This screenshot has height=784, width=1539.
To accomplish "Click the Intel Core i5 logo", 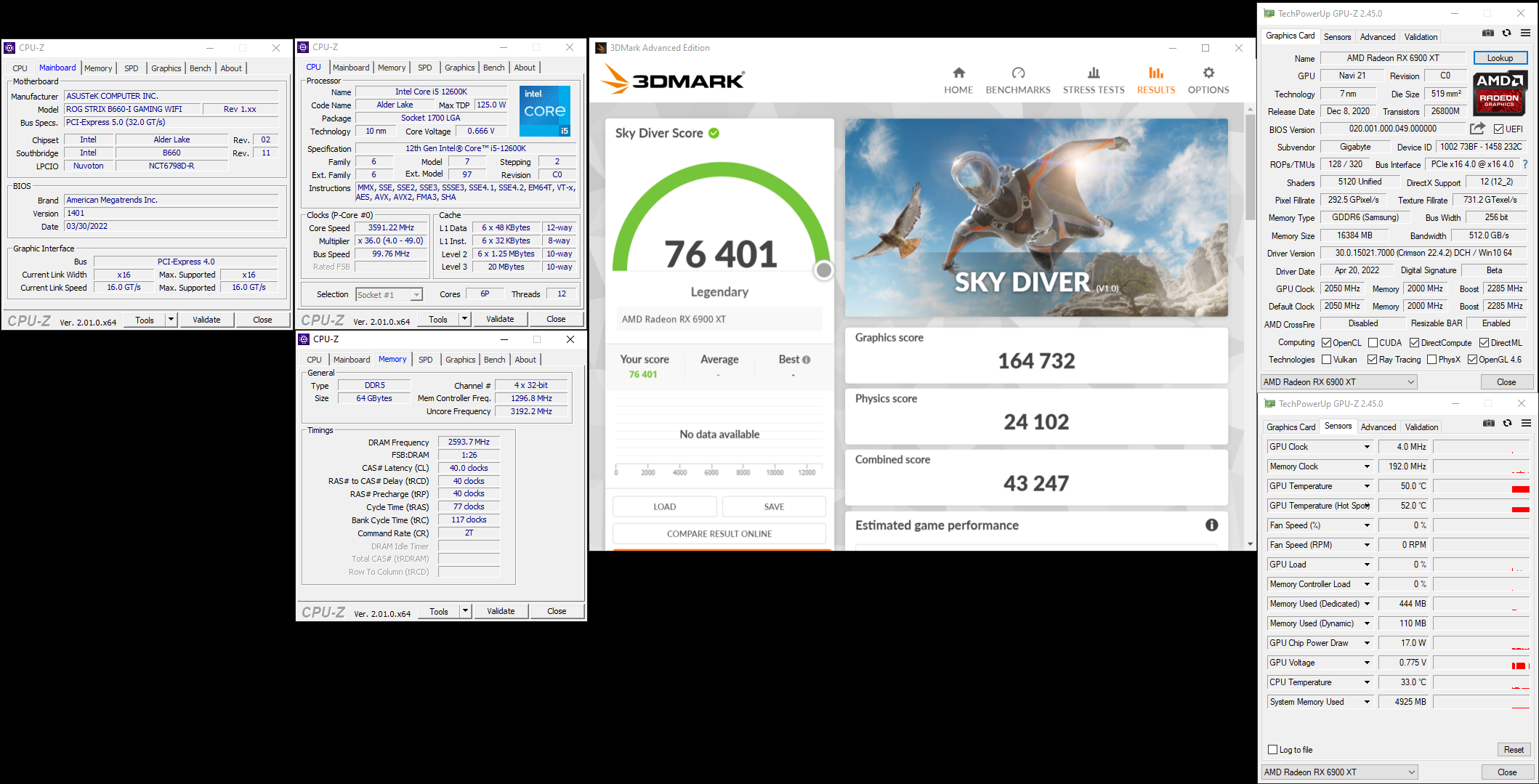I will pyautogui.click(x=545, y=111).
